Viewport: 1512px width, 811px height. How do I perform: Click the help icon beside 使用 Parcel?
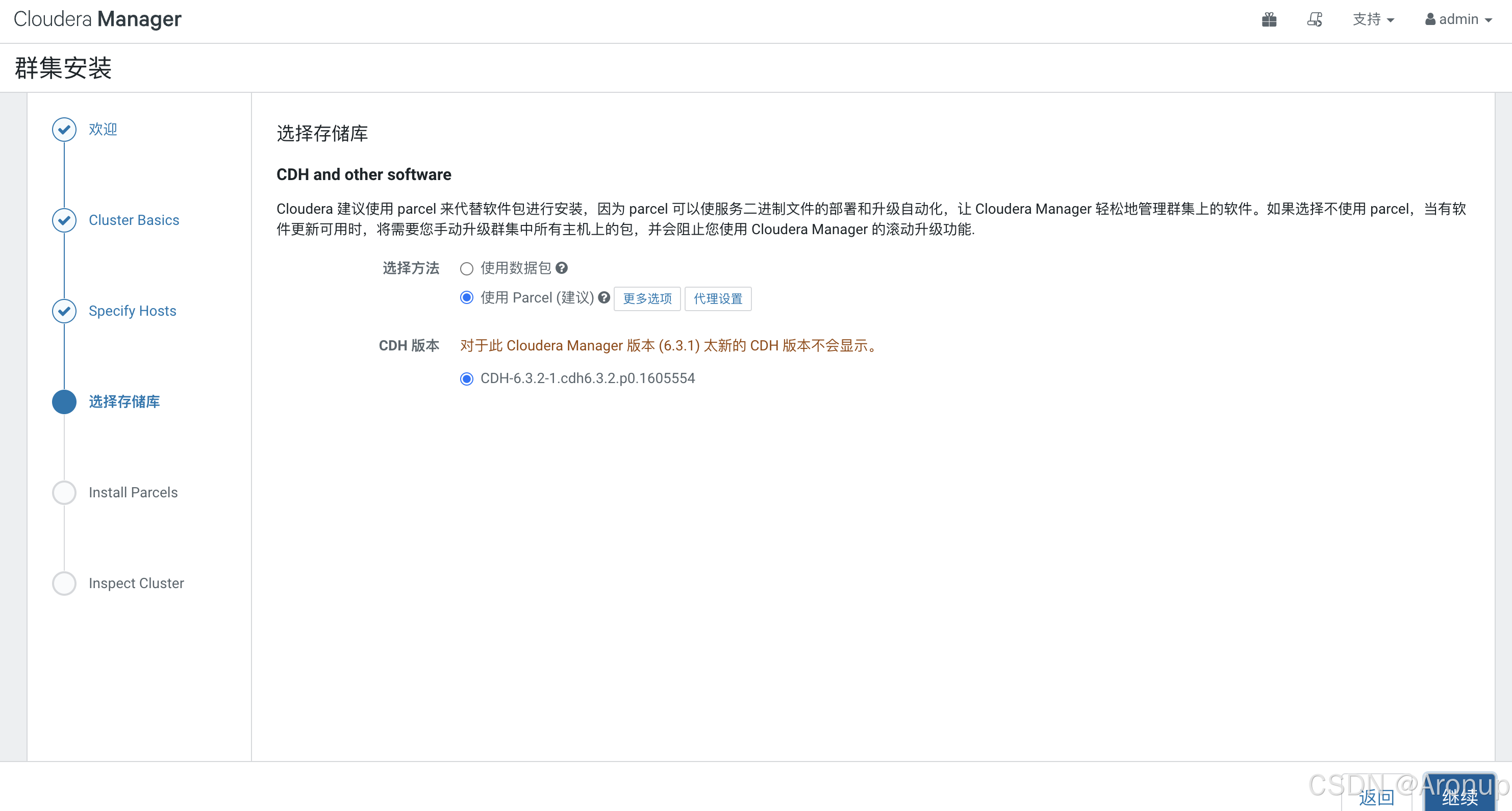tap(604, 297)
